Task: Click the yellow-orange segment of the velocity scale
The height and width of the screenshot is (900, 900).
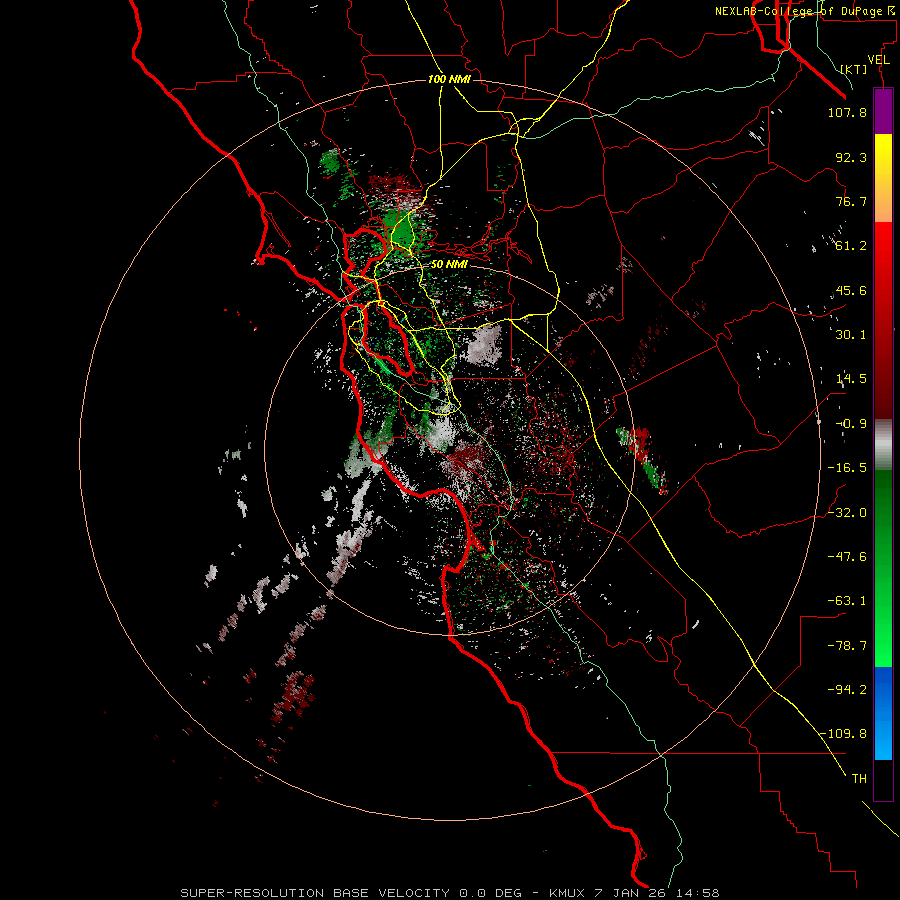Action: click(x=883, y=178)
